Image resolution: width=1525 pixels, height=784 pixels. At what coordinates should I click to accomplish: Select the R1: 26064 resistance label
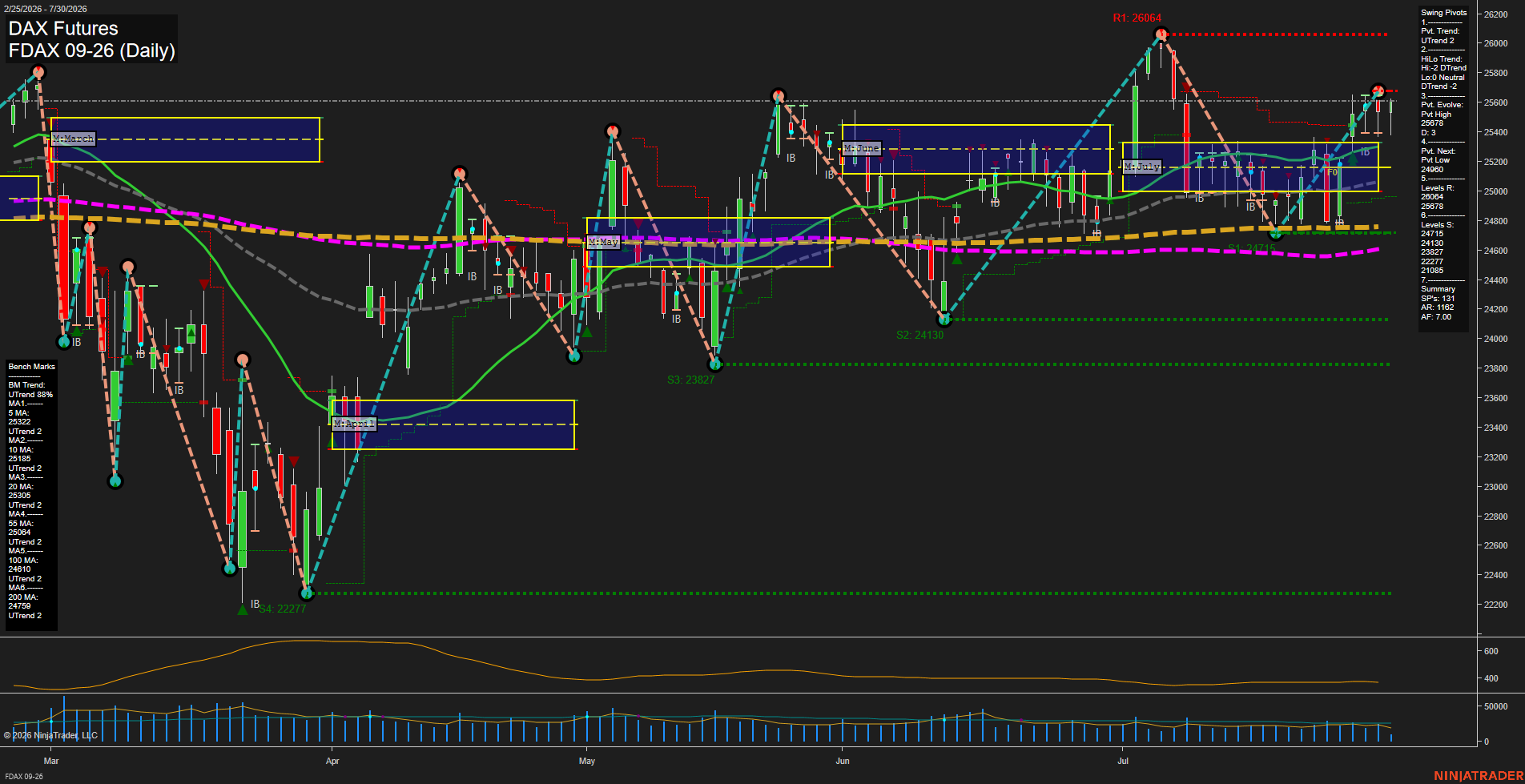(1137, 18)
